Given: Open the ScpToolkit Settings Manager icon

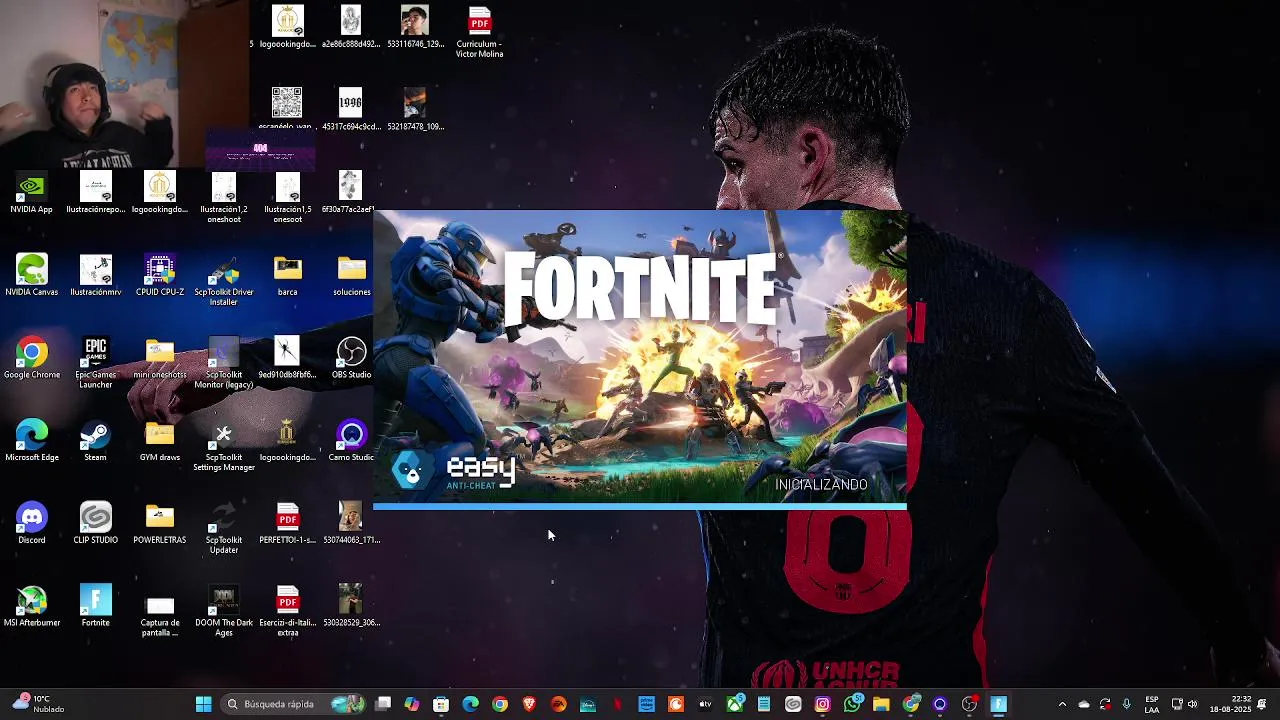Looking at the screenshot, I should 223,446.
